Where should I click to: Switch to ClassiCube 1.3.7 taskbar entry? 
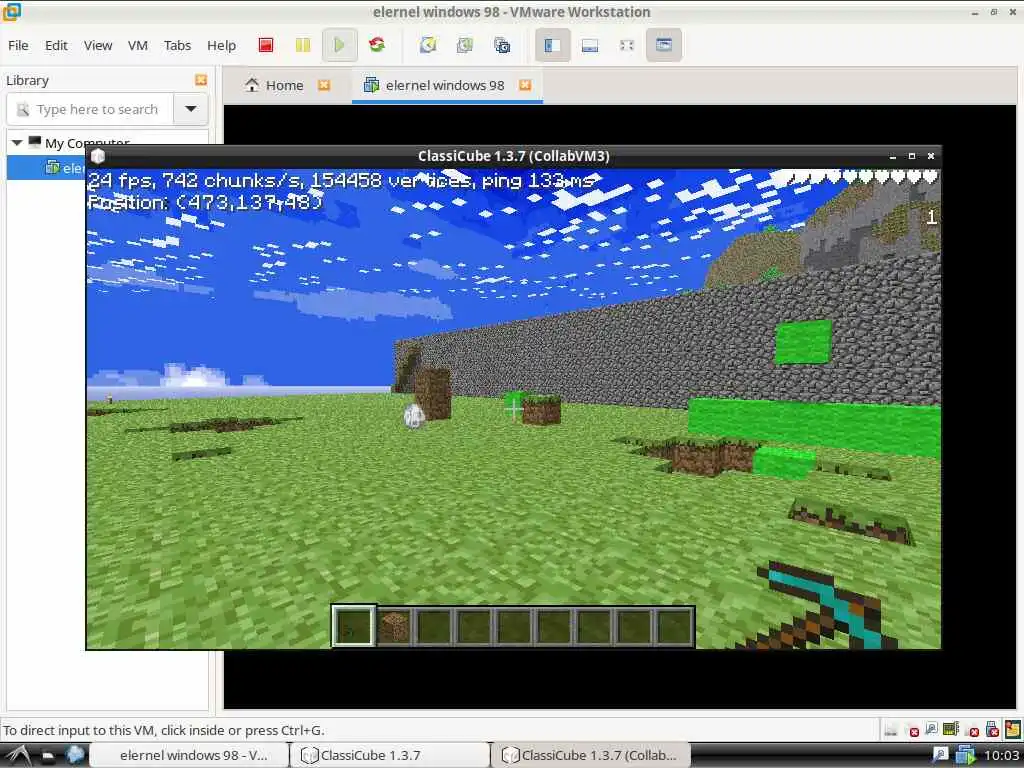click(389, 755)
